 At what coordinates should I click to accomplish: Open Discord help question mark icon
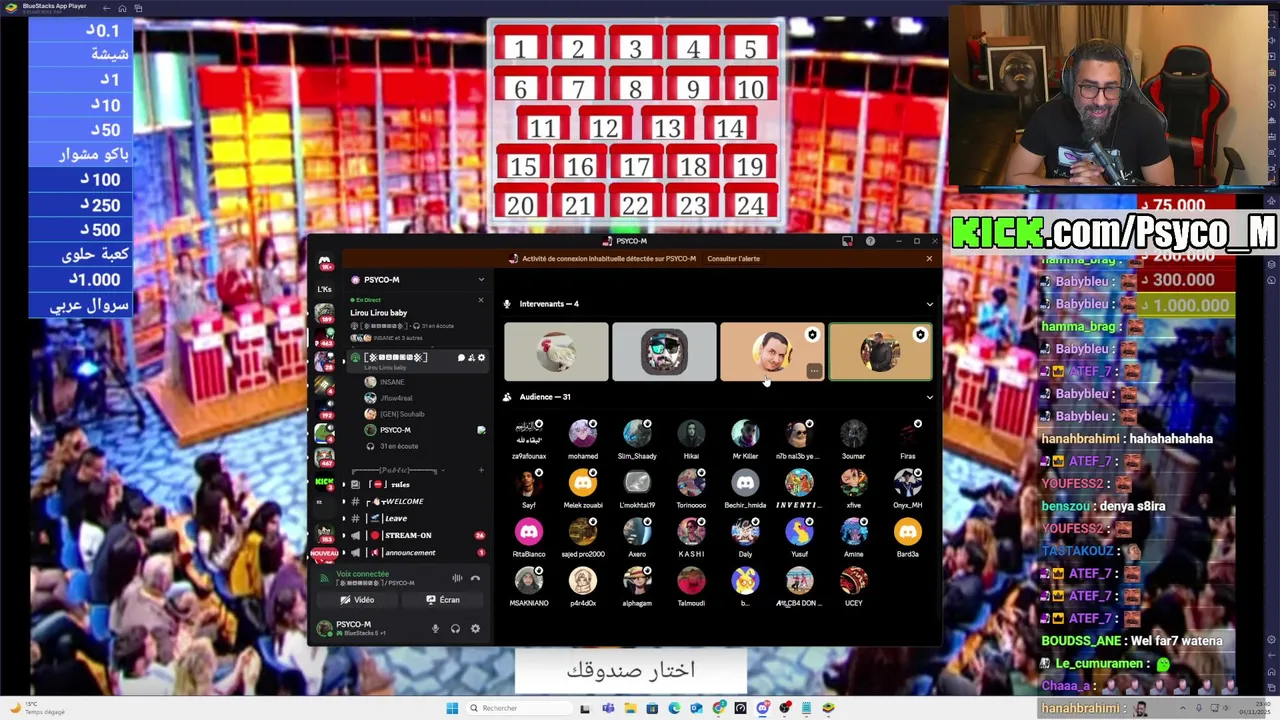click(870, 241)
